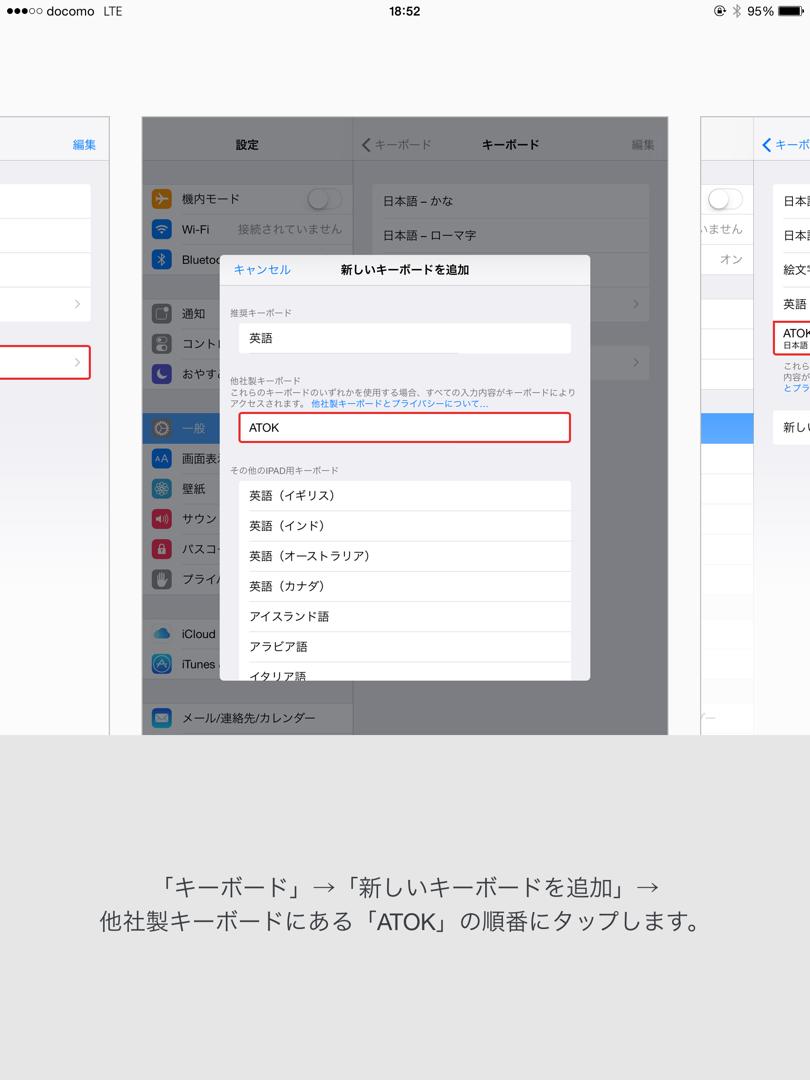This screenshot has width=810, height=1080.
Task: Tap the 英語 row in right screenshot
Action: point(791,304)
